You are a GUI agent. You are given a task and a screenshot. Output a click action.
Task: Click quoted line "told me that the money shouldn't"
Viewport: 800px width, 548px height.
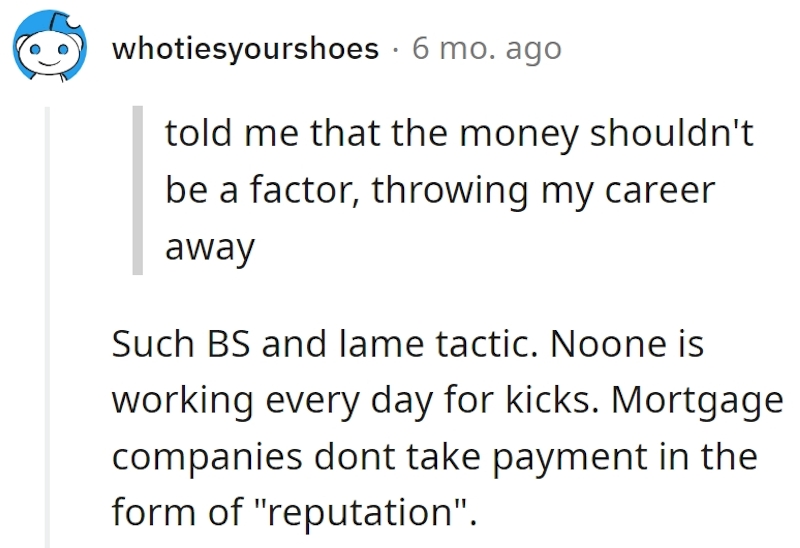459,134
